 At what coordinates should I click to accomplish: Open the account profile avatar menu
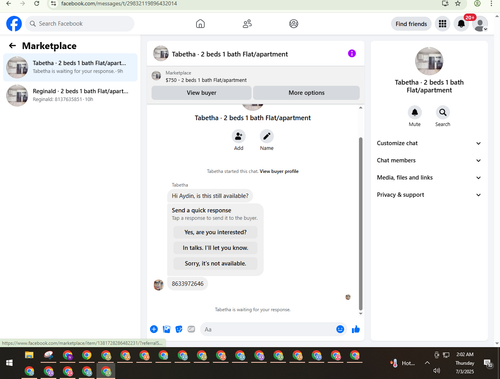480,24
